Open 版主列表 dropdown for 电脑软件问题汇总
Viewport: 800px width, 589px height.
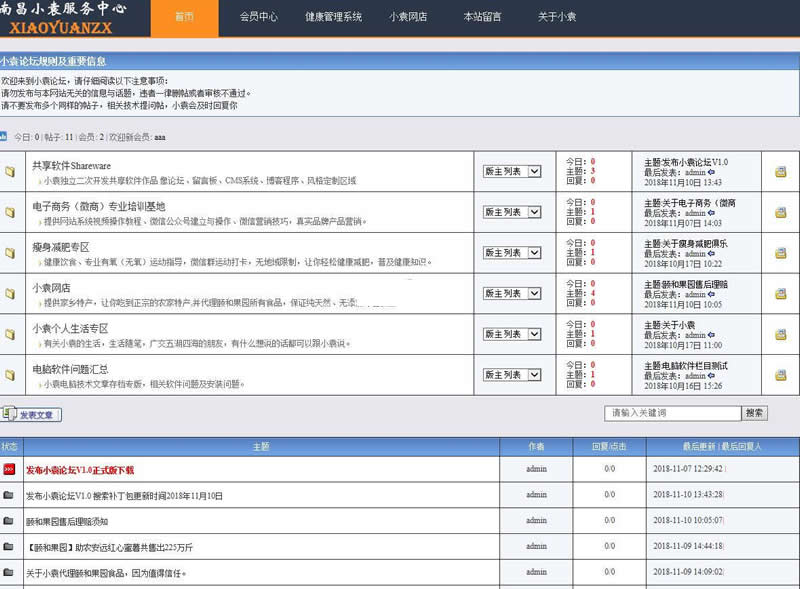[512, 375]
